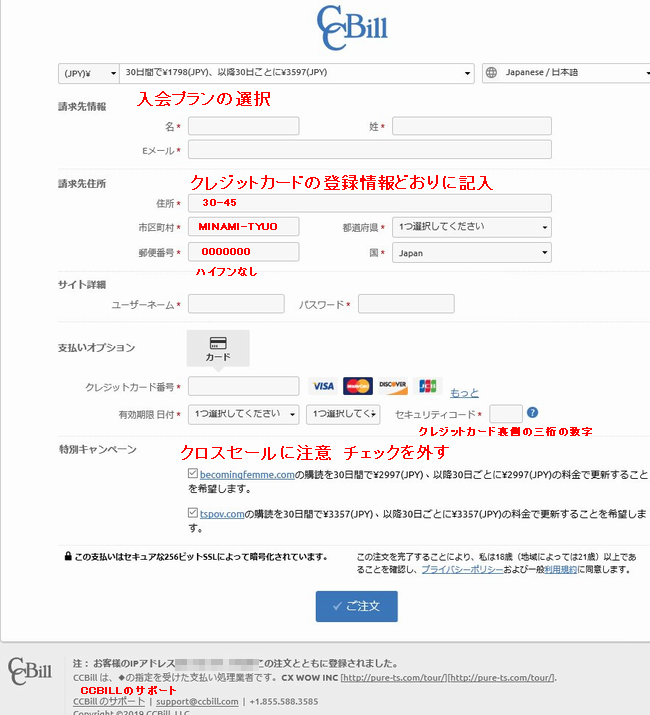Image resolution: width=650 pixels, height=715 pixels.
Task: Select the カード payment option tab
Action: [217, 348]
